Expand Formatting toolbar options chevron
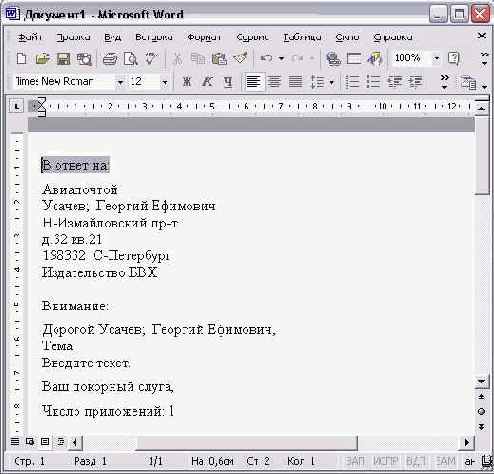This screenshot has height=474, width=494. [444, 82]
